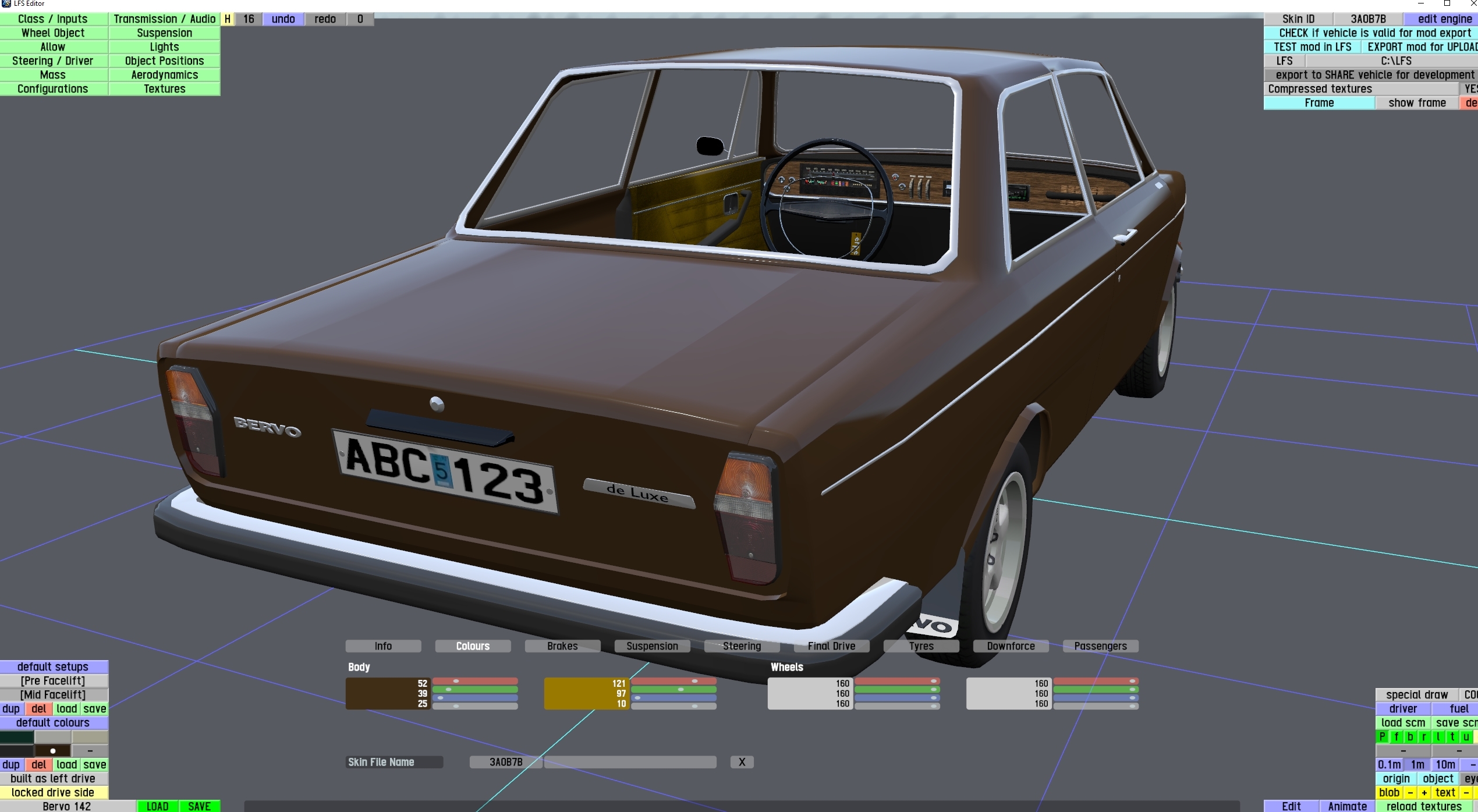Open the Lights section
Viewport: 1478px width, 812px height.
pyautogui.click(x=164, y=47)
